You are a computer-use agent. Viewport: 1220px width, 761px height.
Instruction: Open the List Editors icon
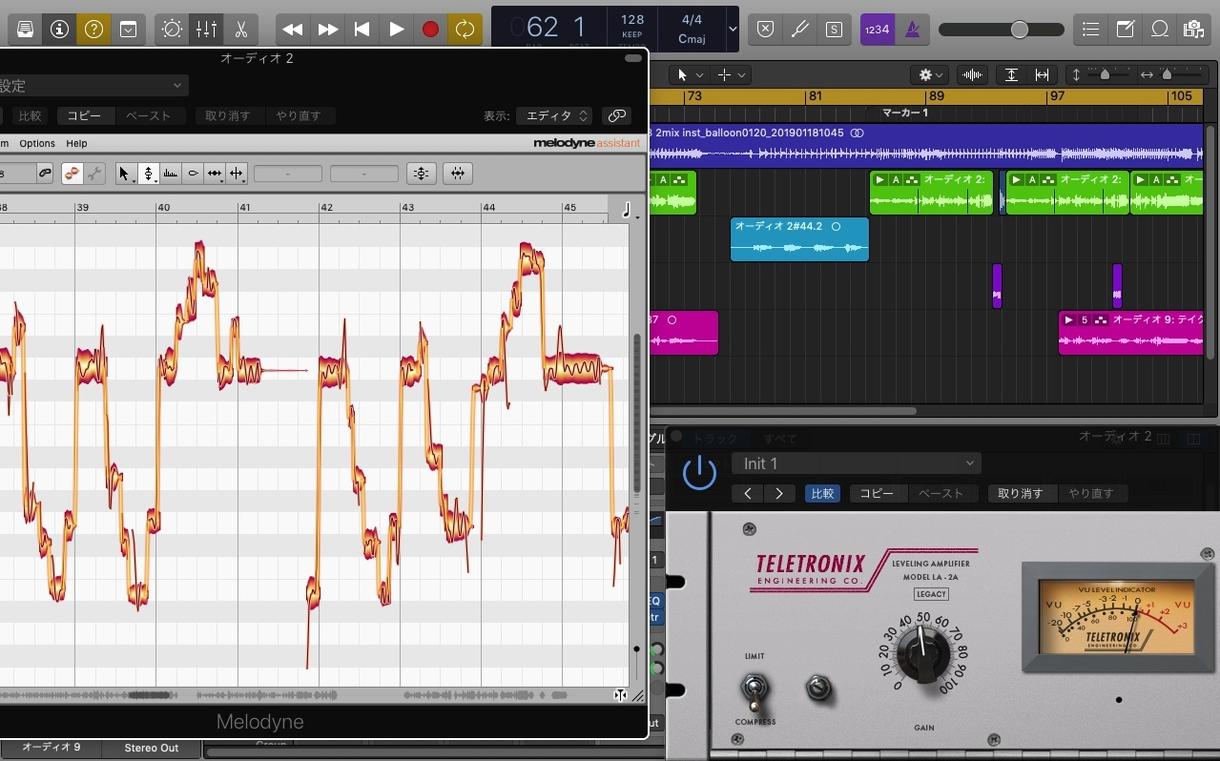pyautogui.click(x=1091, y=29)
